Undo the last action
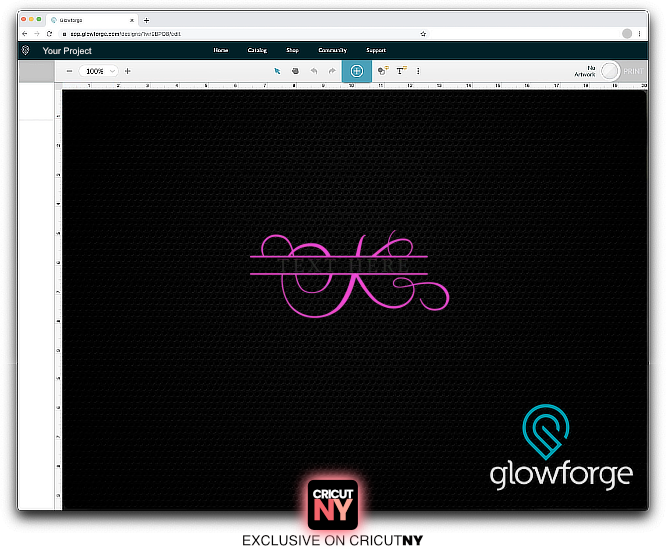The height and width of the screenshot is (552, 666). (x=314, y=71)
